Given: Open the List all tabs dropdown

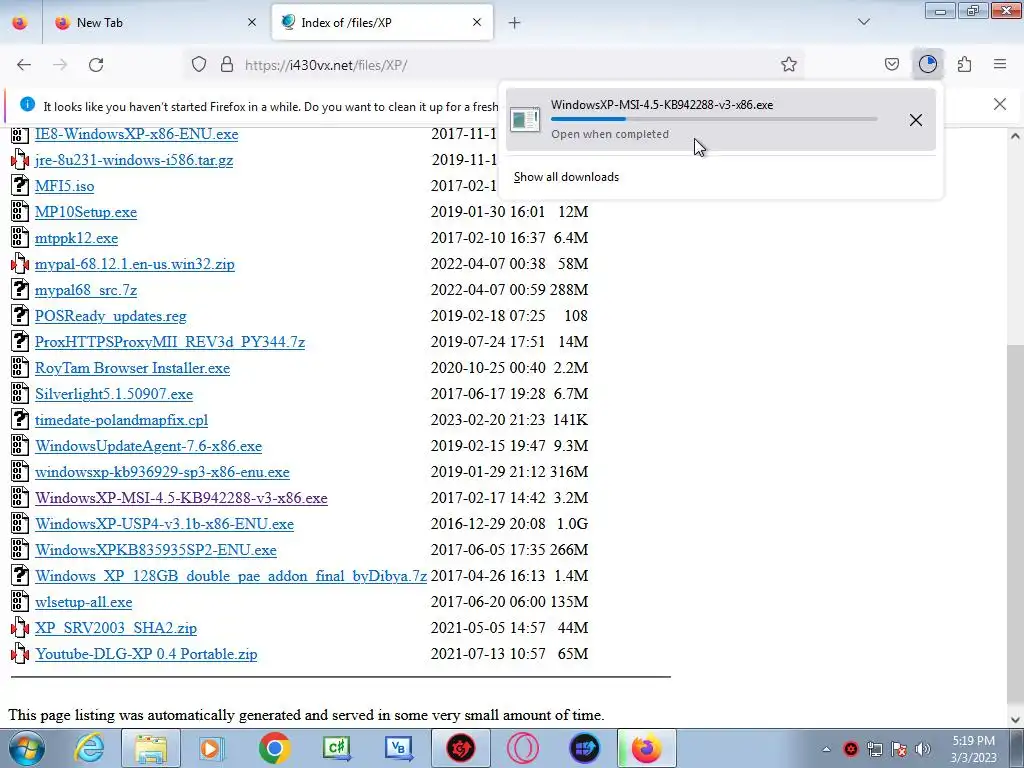Looking at the screenshot, I should click(864, 23).
